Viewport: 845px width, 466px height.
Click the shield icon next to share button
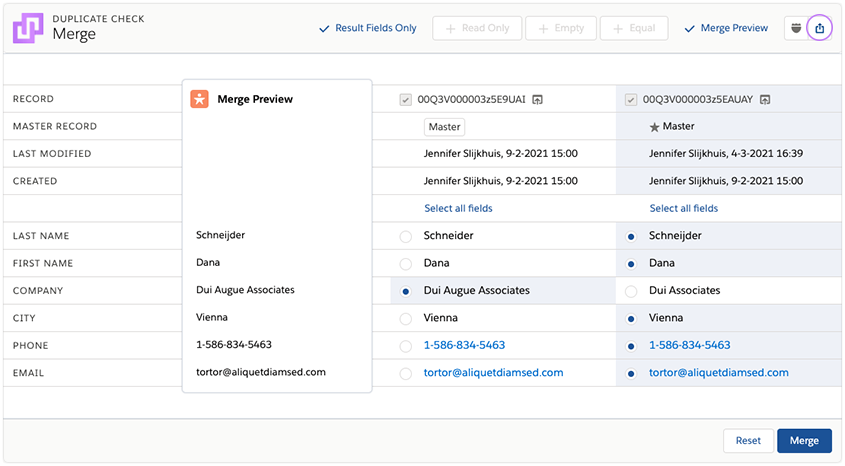coord(796,28)
